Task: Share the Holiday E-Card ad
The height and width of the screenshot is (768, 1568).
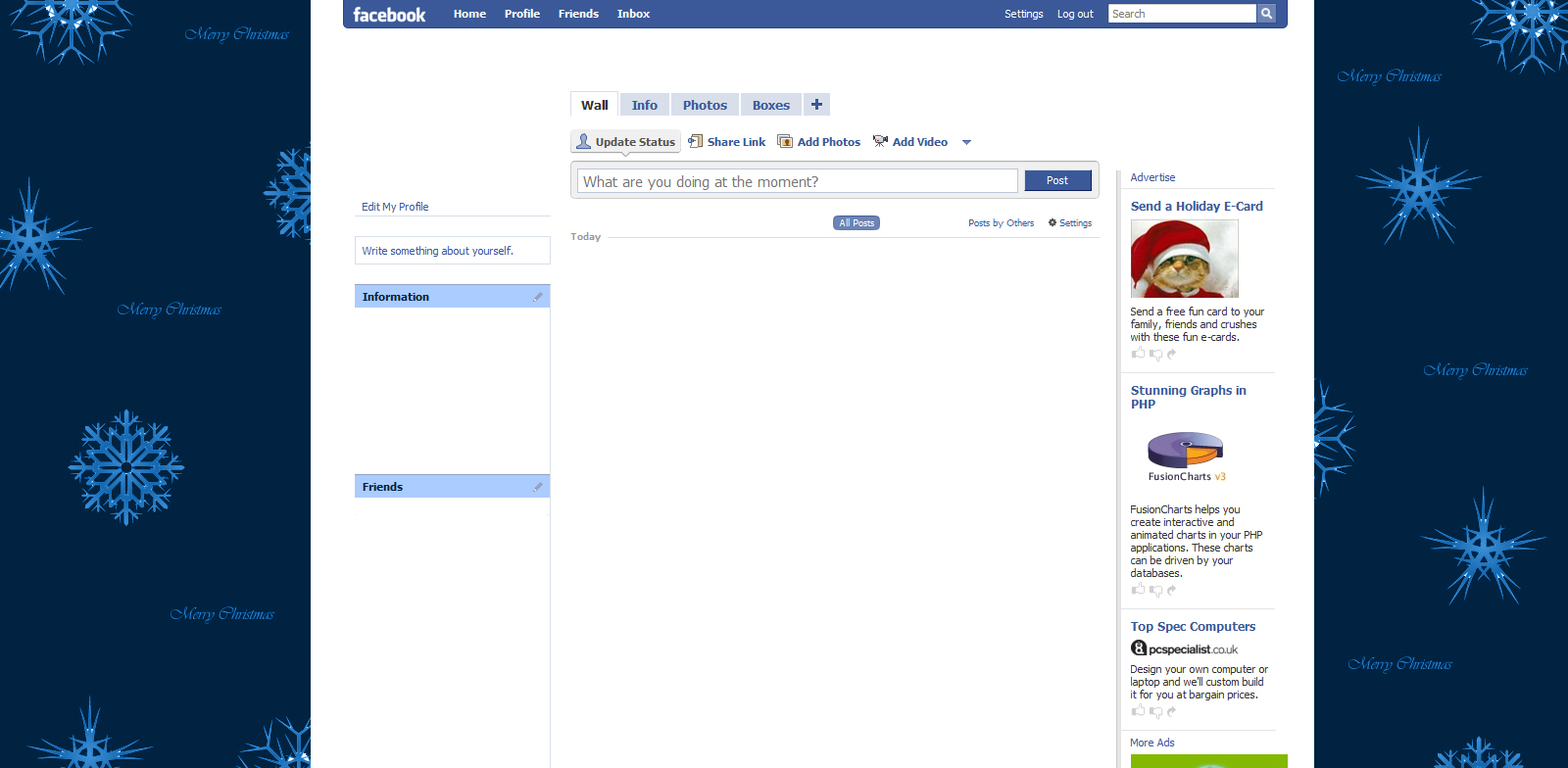Action: point(1171,355)
